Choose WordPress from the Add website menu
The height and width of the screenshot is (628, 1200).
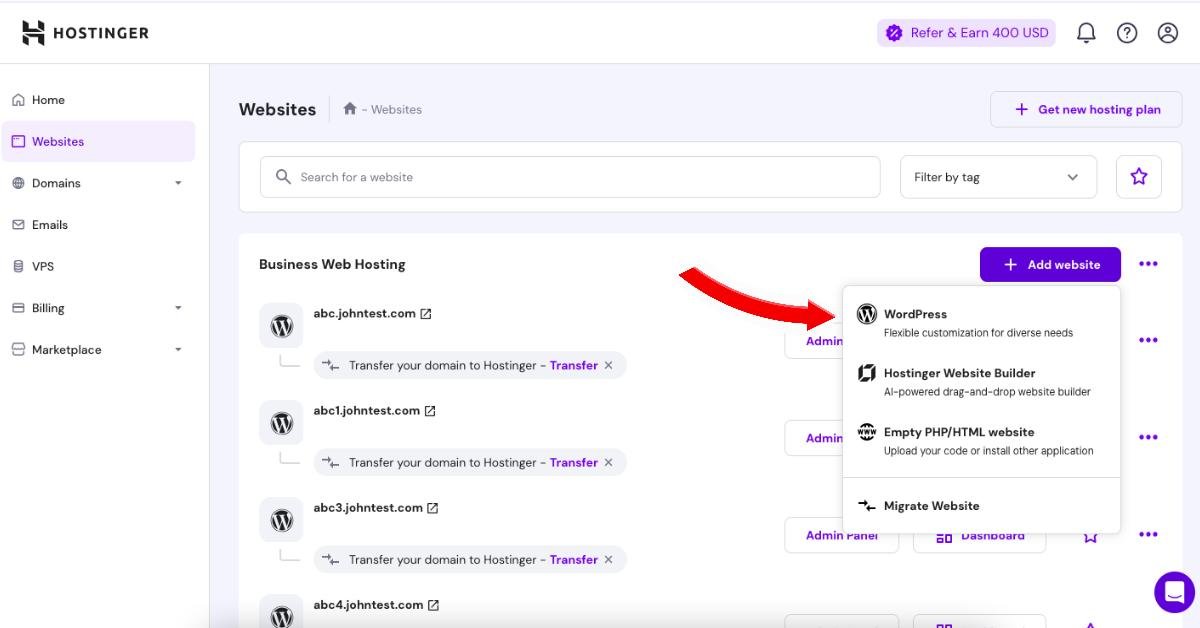[981, 322]
